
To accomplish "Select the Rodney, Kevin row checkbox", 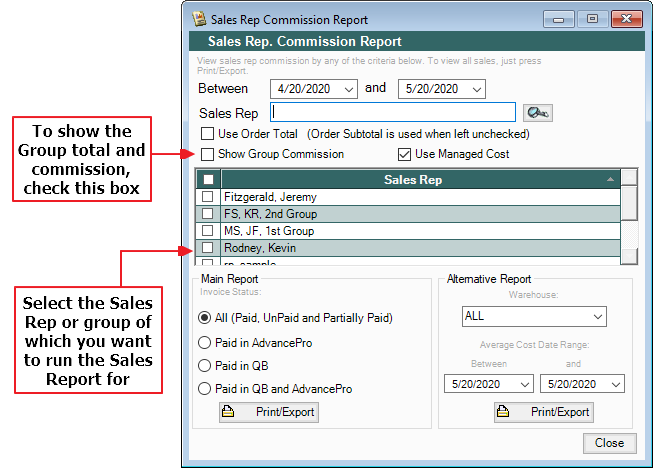I will 208,248.
